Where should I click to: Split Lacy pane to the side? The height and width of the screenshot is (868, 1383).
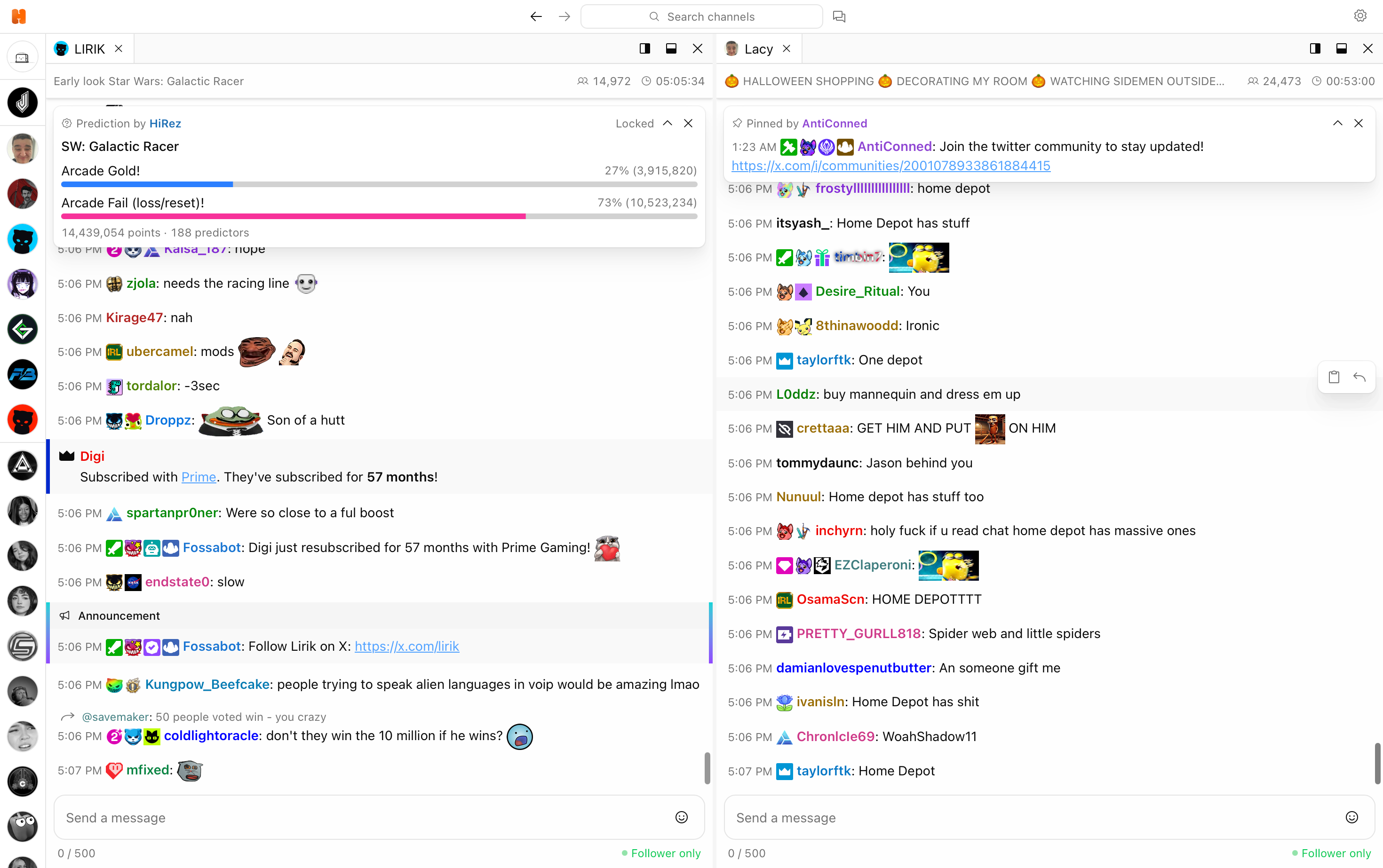pyautogui.click(x=1315, y=49)
